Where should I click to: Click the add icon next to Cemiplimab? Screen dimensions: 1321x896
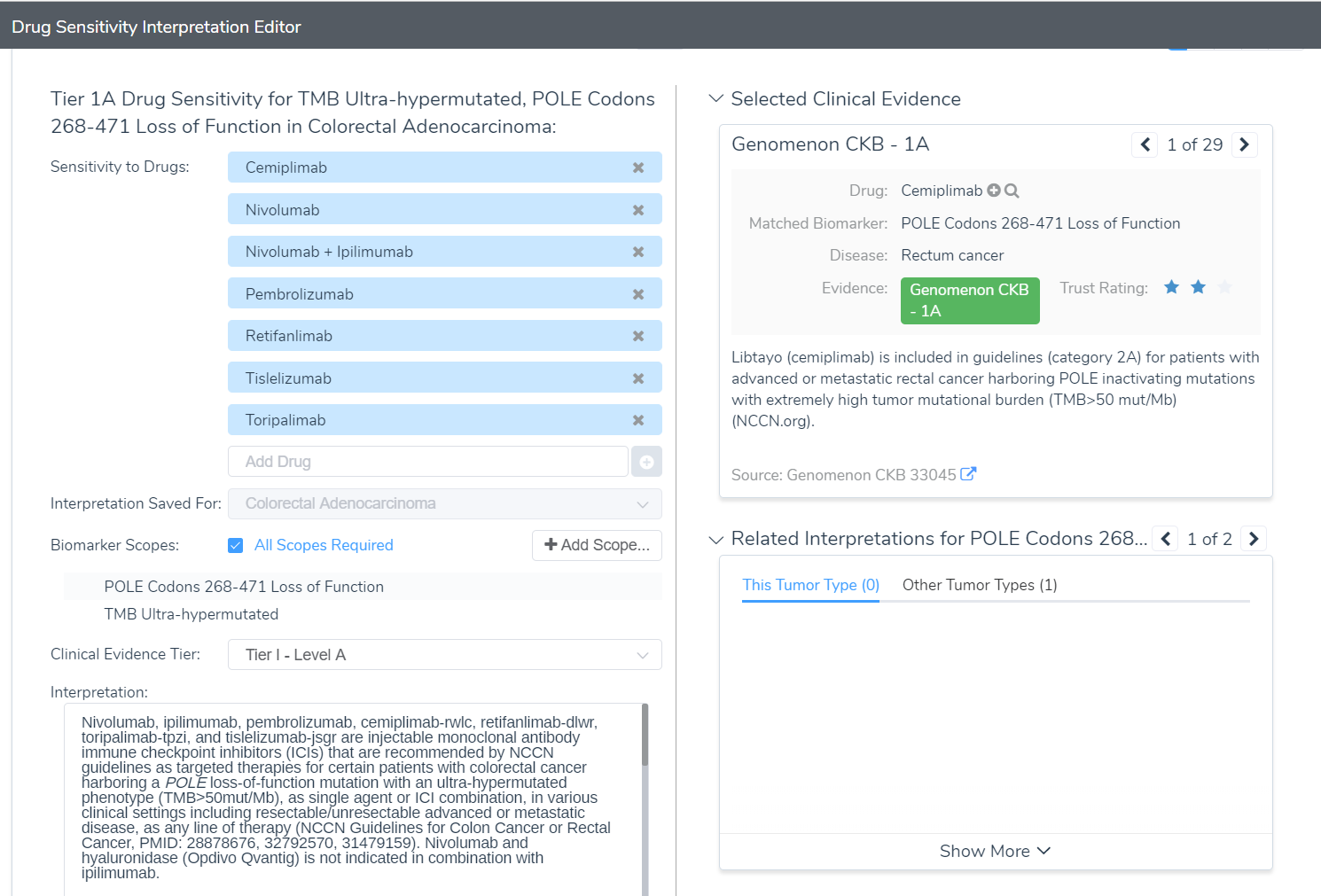pyautogui.click(x=994, y=191)
